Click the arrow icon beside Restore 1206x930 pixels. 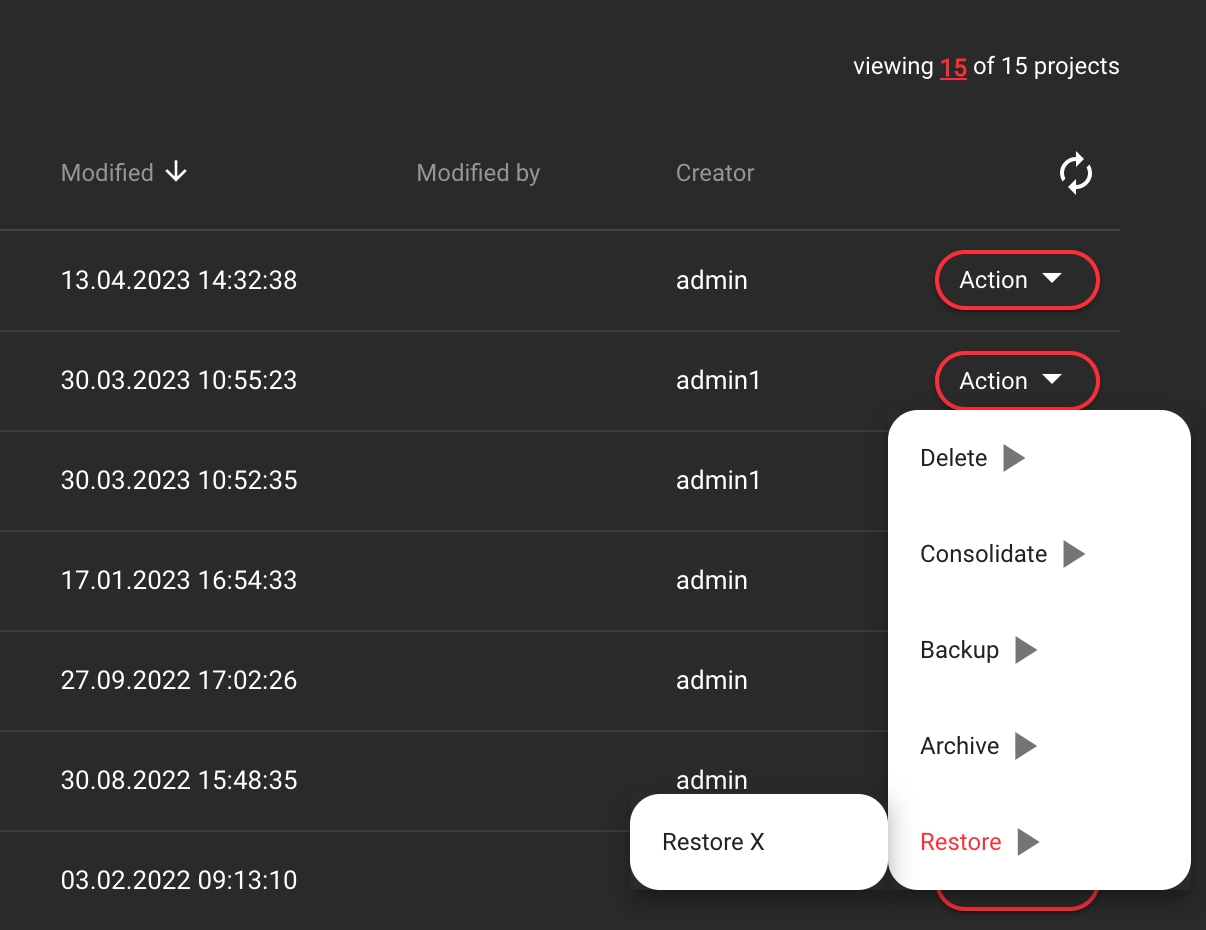(1028, 842)
